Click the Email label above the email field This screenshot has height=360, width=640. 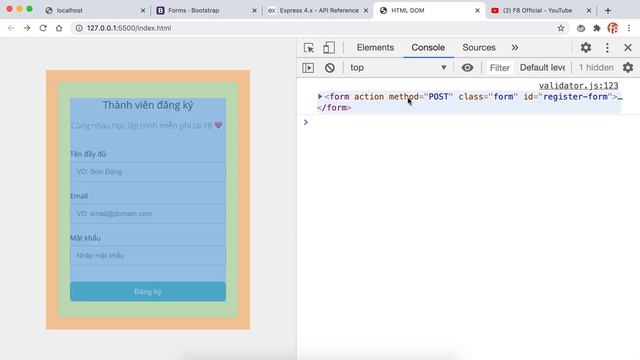coord(79,196)
